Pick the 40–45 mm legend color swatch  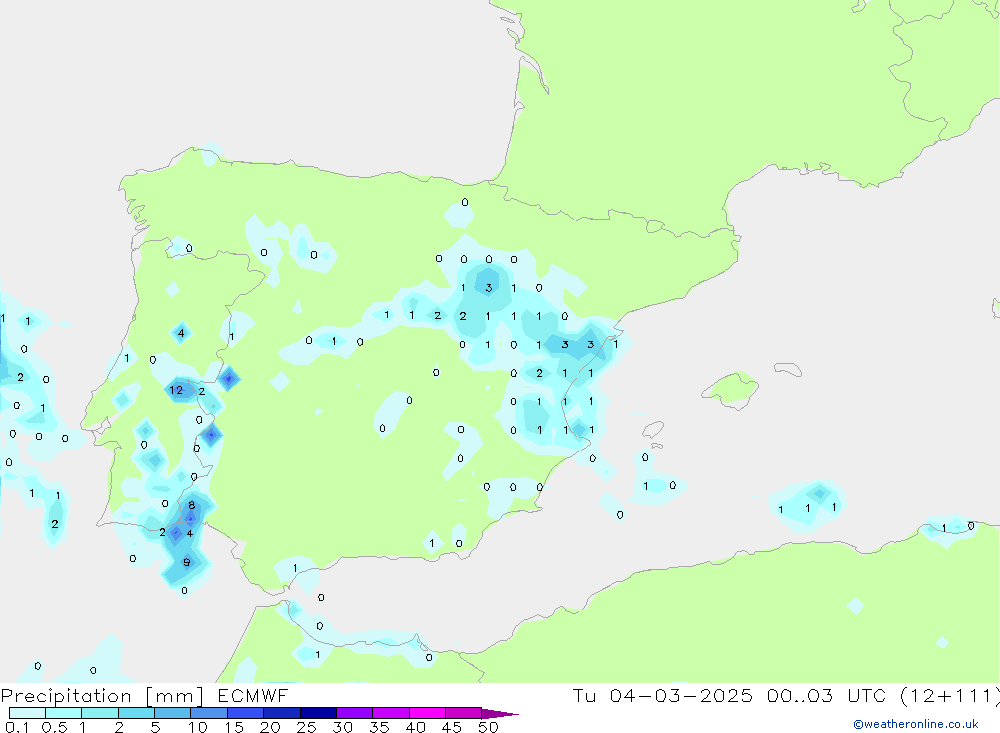pos(427,713)
